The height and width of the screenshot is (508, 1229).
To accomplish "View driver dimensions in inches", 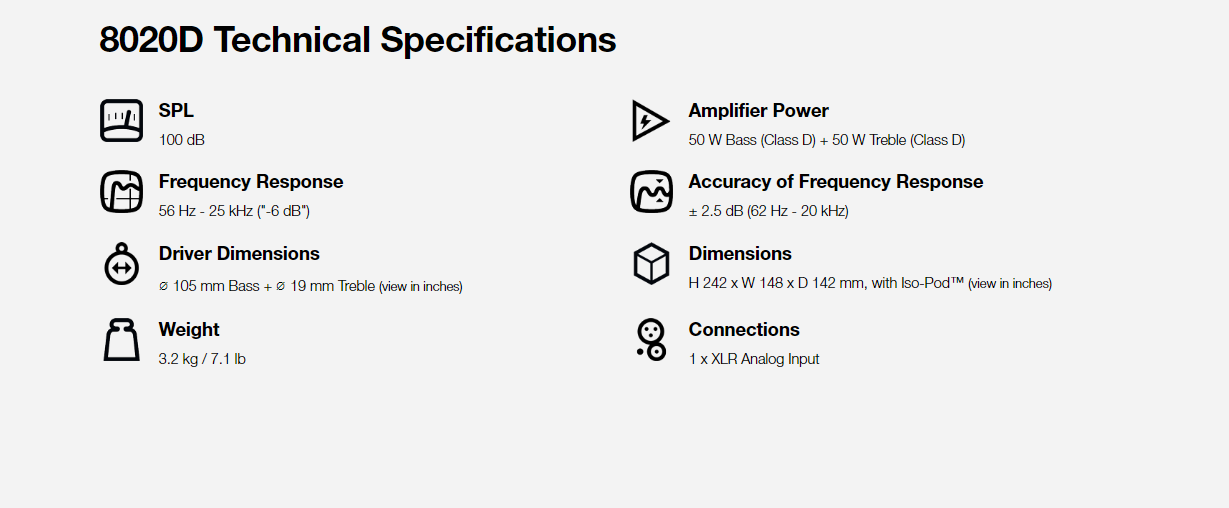I will [x=421, y=287].
